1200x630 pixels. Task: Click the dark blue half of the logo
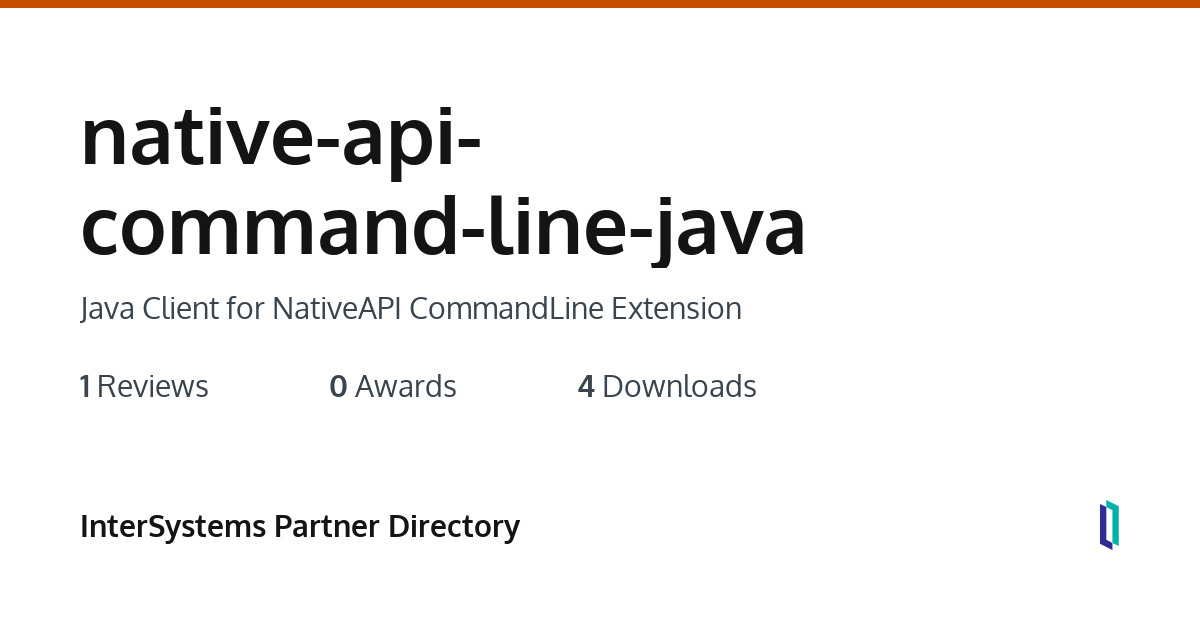[1105, 528]
